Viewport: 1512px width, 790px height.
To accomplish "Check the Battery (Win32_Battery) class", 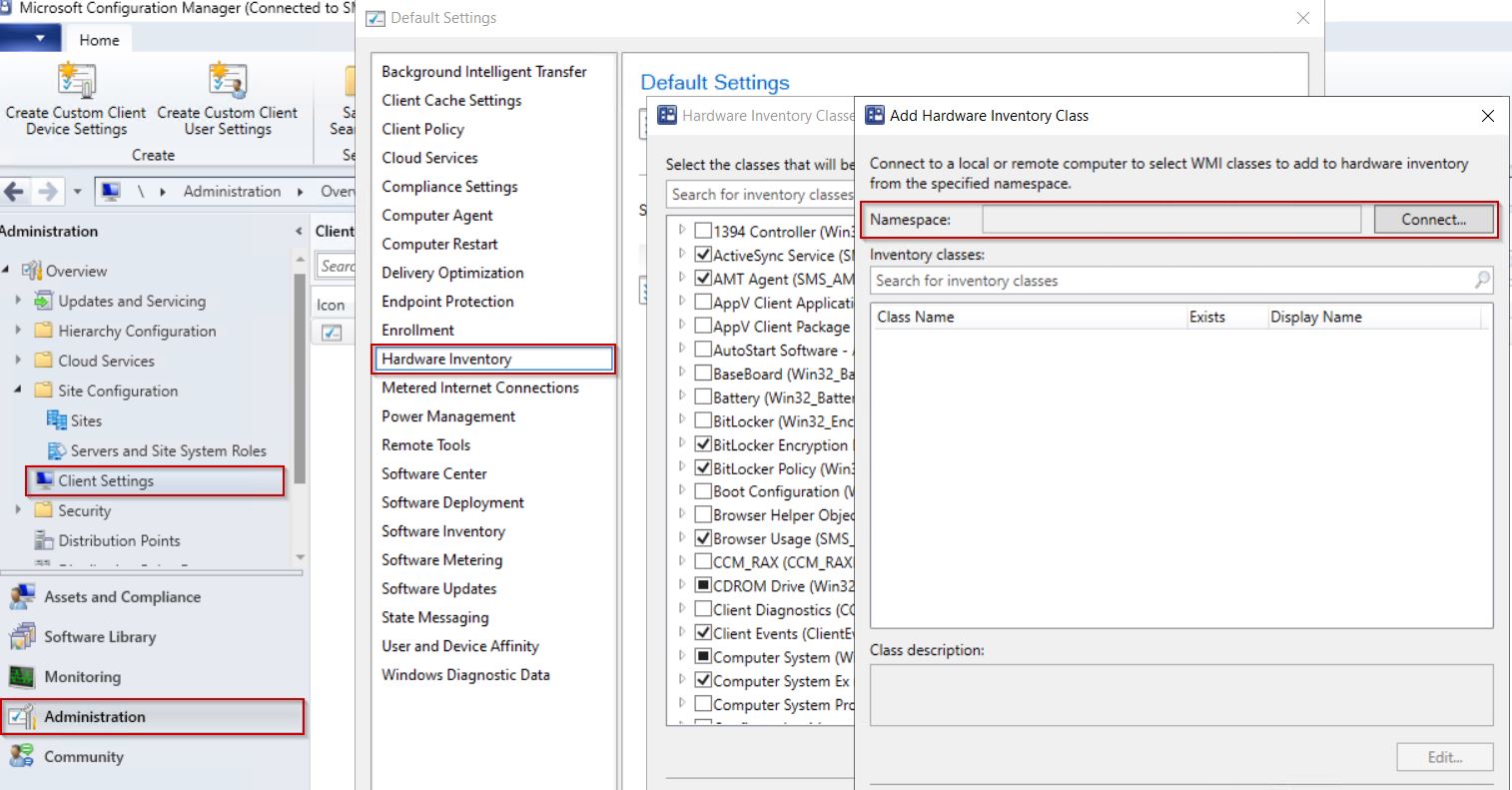I will (704, 396).
